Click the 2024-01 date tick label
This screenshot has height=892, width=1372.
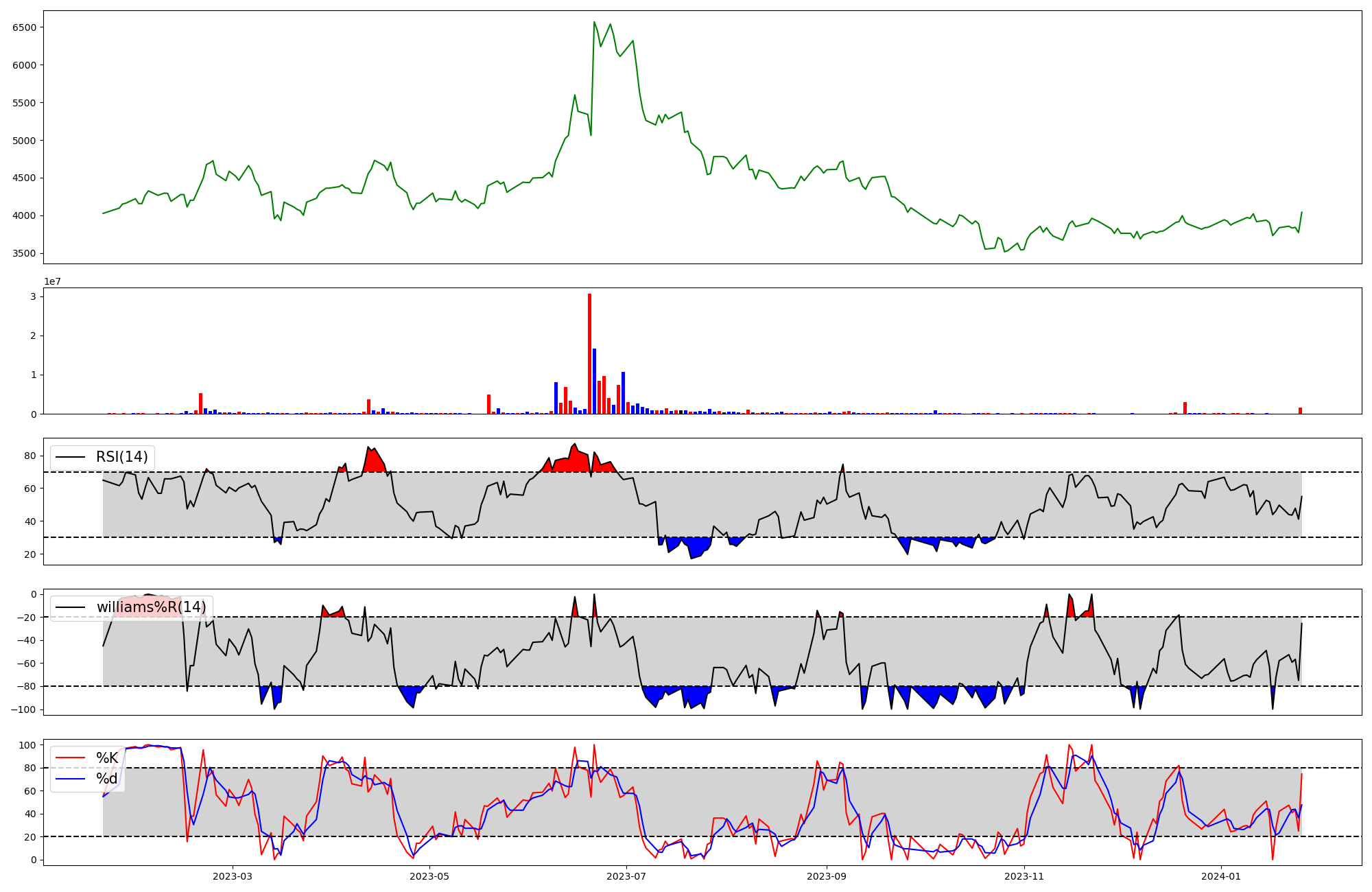click(x=1221, y=876)
